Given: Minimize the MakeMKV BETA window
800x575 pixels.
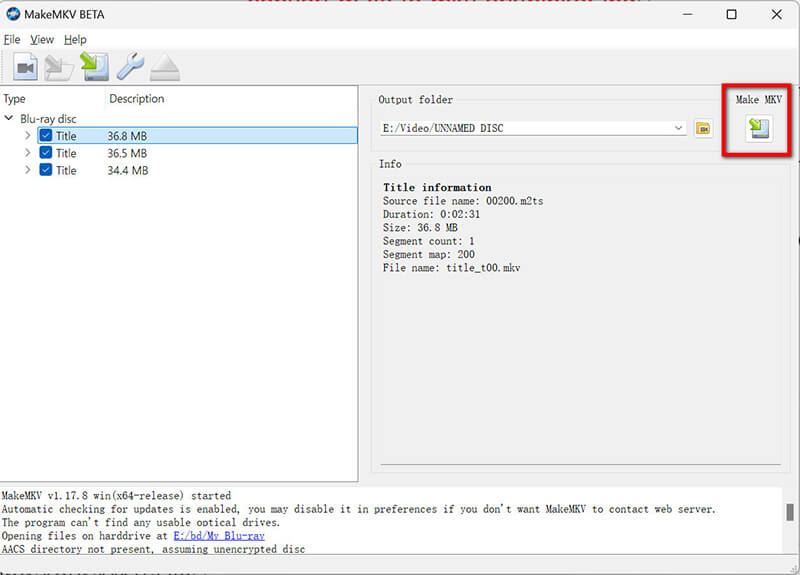Looking at the screenshot, I should tap(687, 14).
